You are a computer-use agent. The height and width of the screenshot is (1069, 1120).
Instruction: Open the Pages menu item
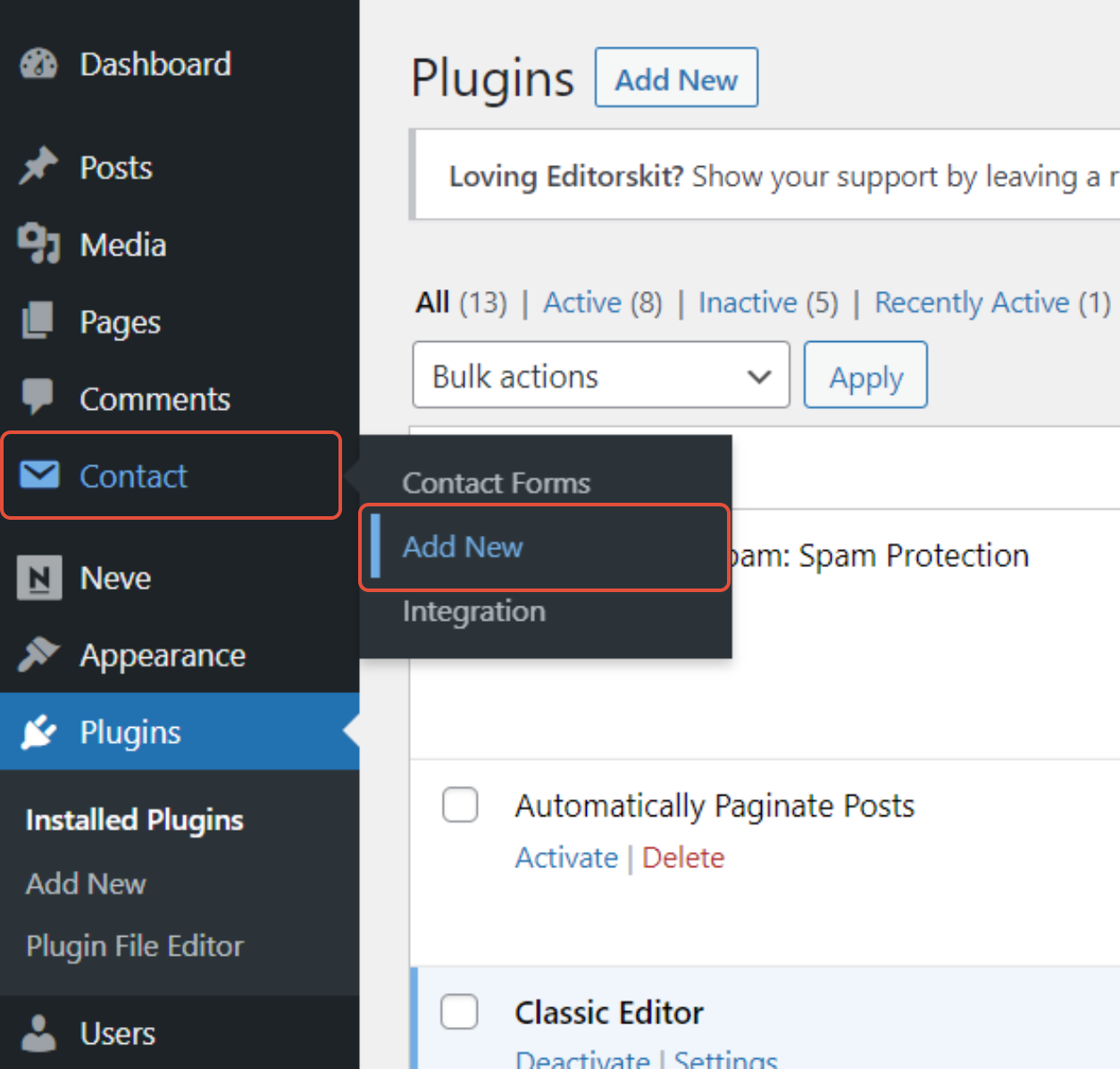point(180,322)
